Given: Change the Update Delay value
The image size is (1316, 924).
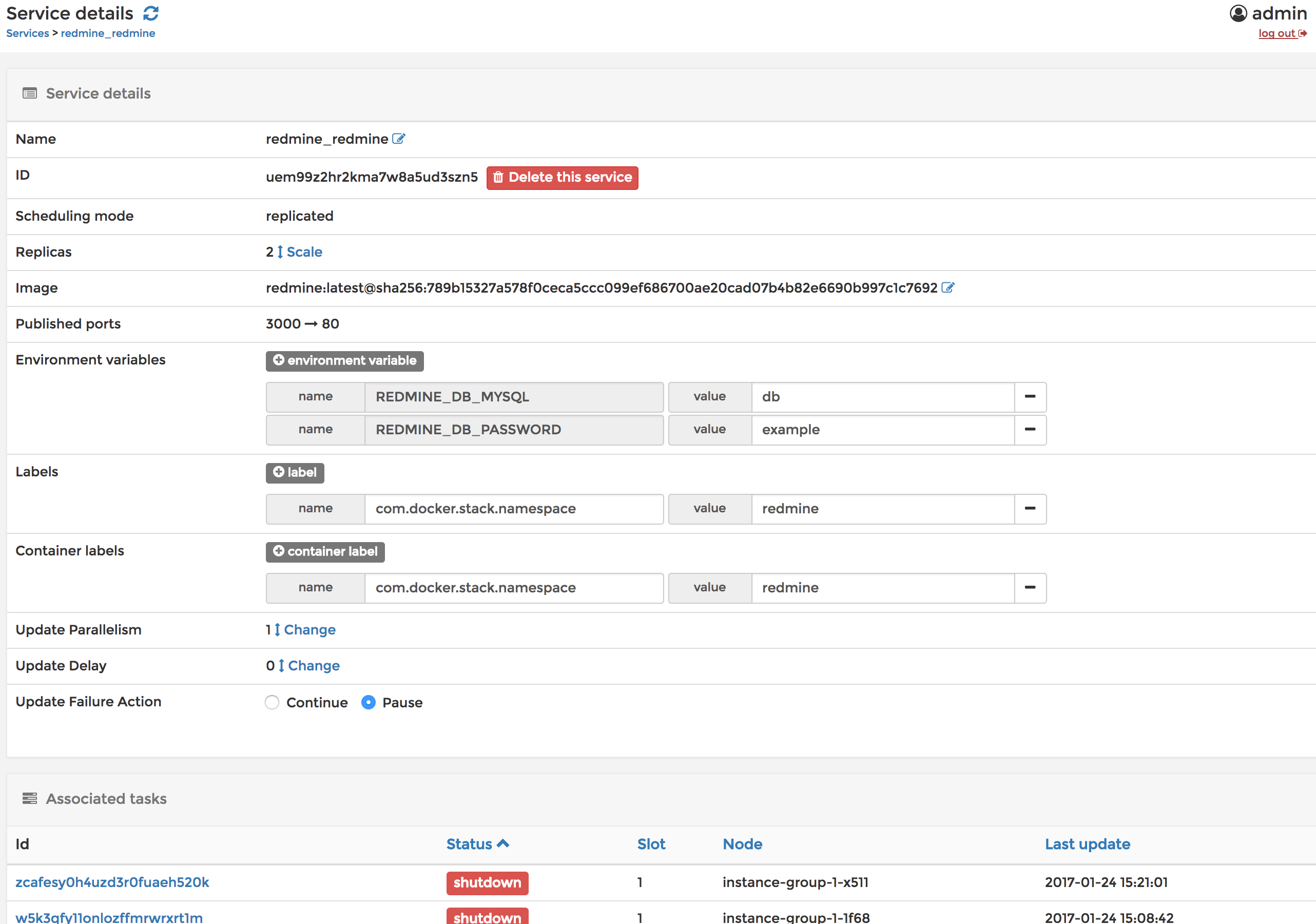Looking at the screenshot, I should pos(314,665).
